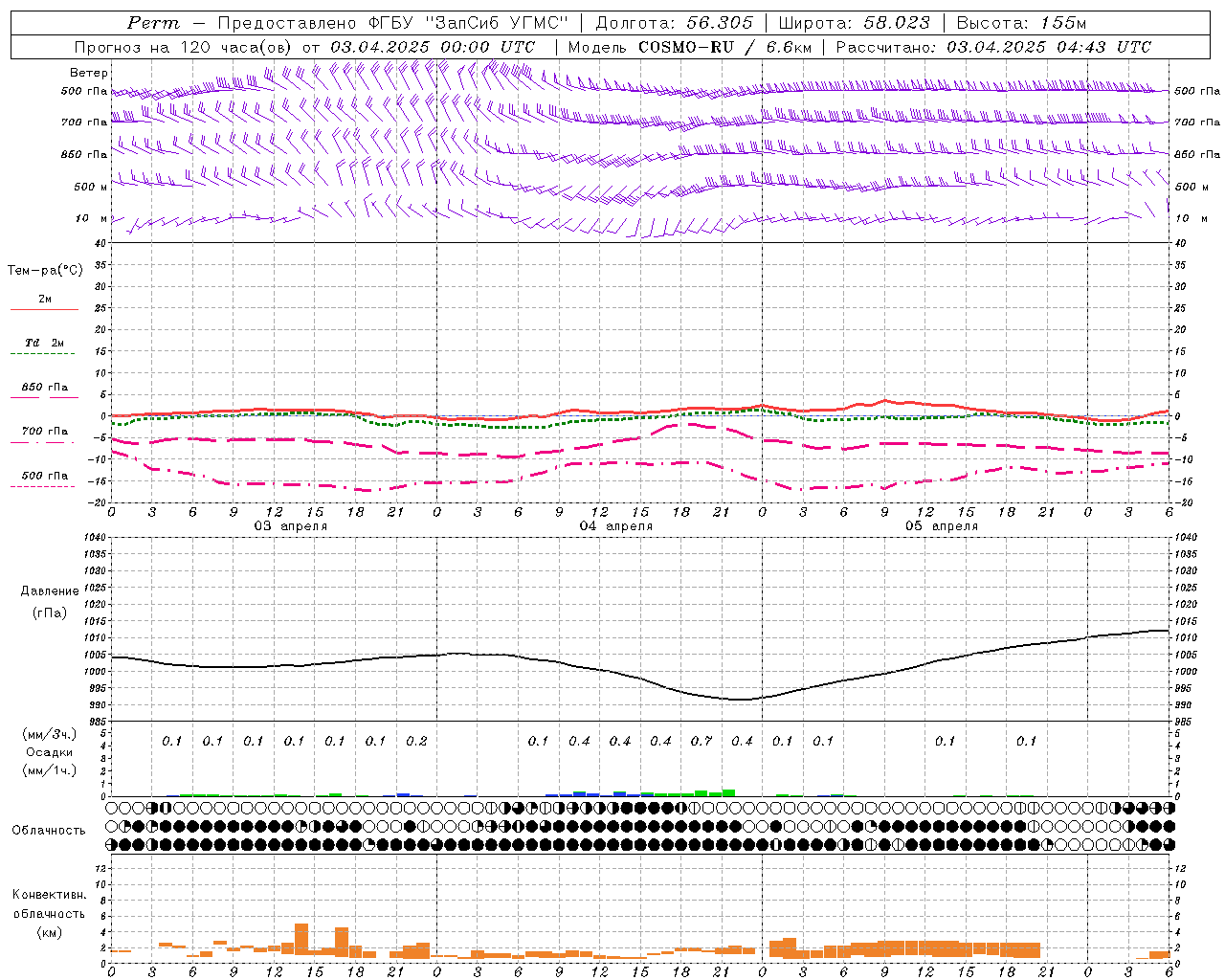Click the tallest orange convective bar near 14h April 3
This screenshot has height=980, width=1225.
coord(301,940)
